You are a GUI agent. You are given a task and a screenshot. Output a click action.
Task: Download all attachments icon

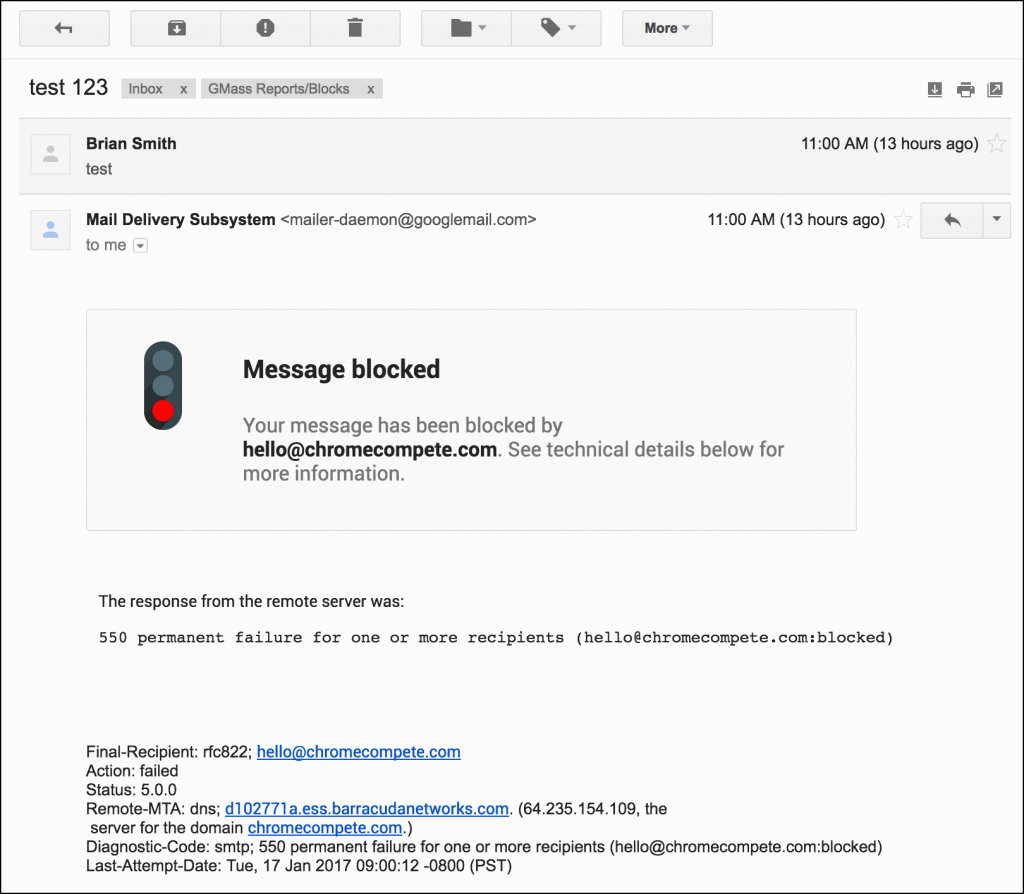935,90
